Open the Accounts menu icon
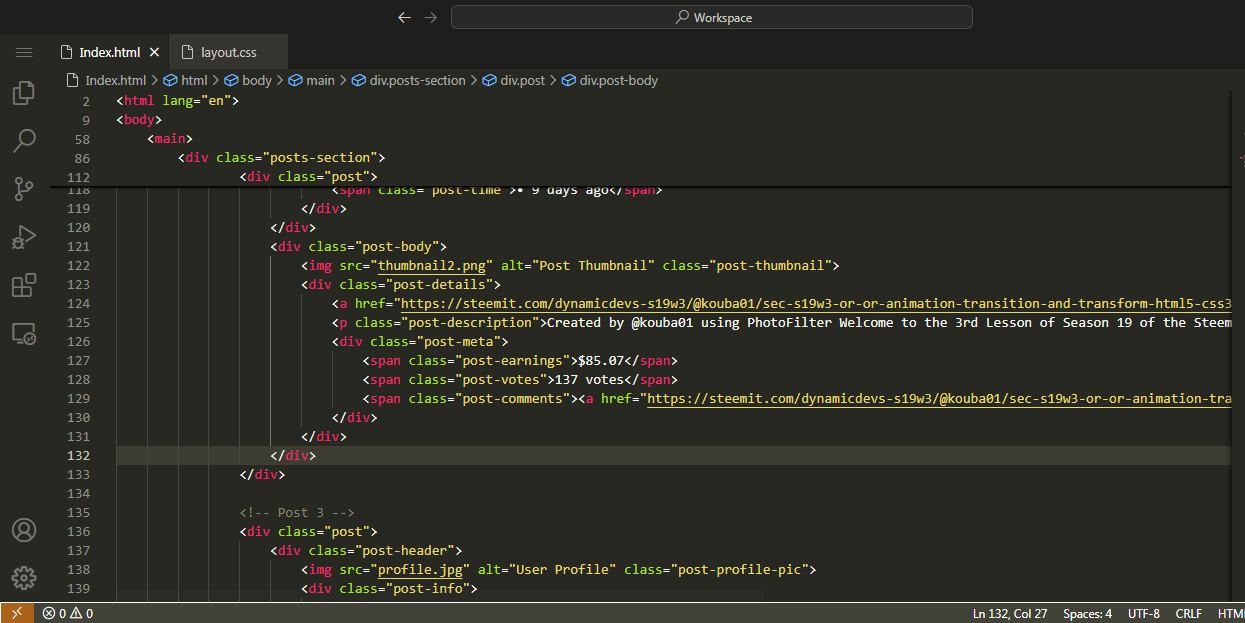 pos(24,530)
